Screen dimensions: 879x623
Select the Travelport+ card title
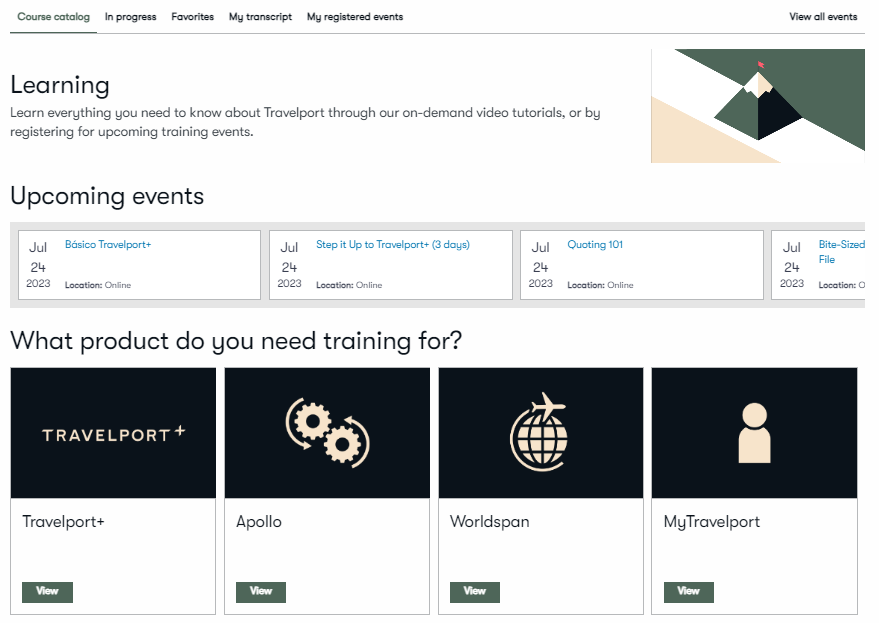pos(63,522)
